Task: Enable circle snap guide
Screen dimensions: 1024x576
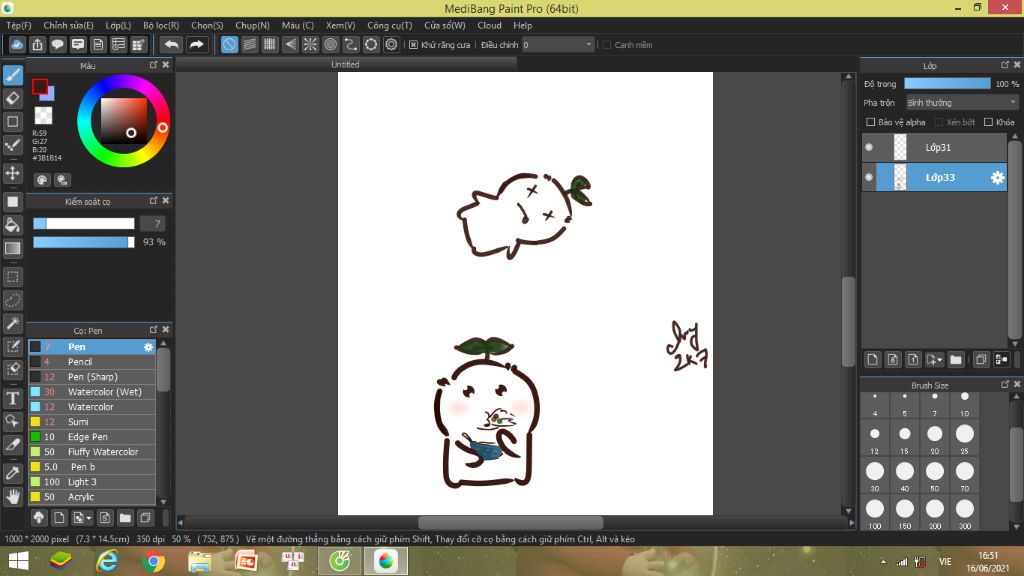Action: tap(330, 44)
